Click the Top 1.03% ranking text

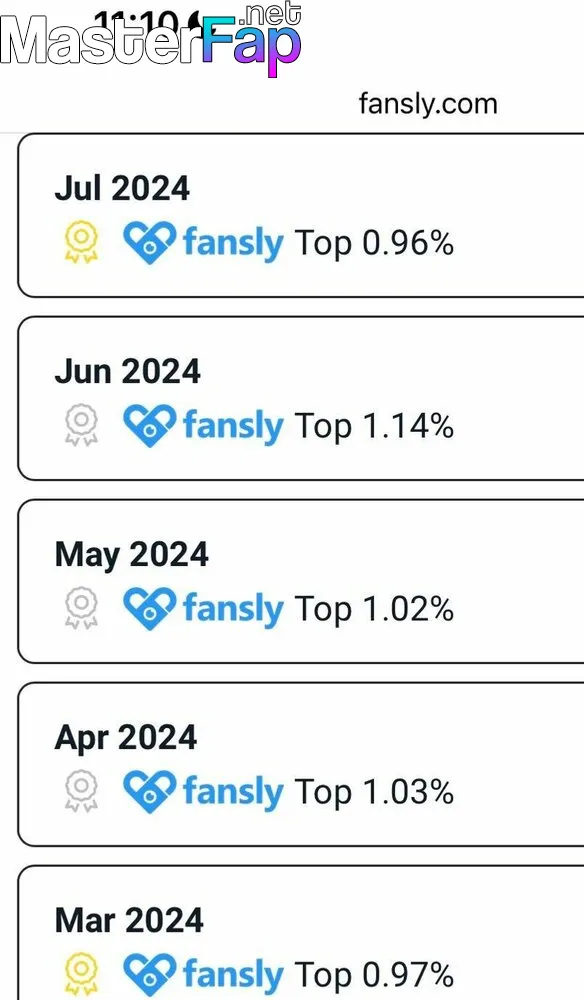tap(374, 791)
